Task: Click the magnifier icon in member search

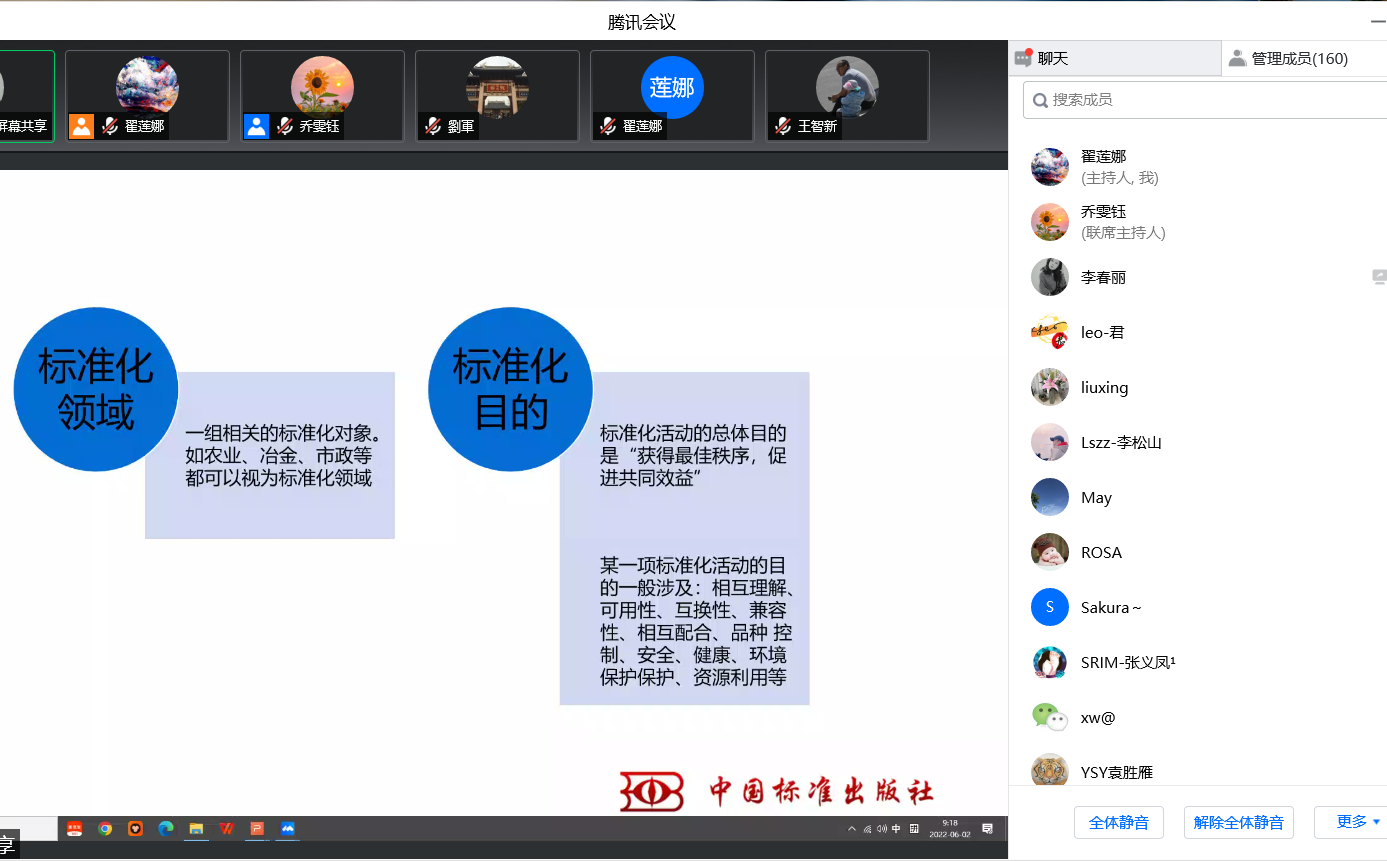Action: point(1040,100)
